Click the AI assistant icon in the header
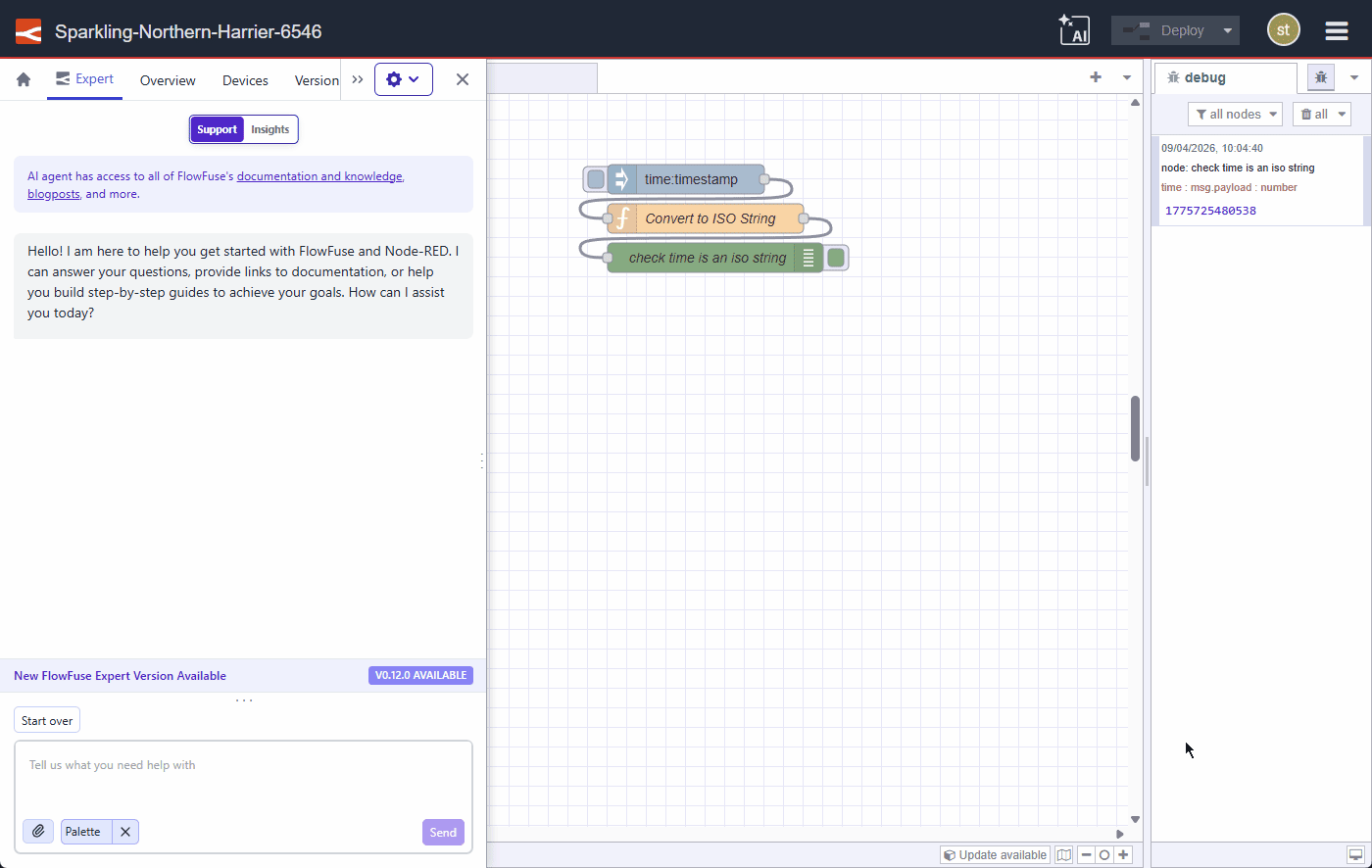This screenshot has height=868, width=1372. [x=1074, y=30]
